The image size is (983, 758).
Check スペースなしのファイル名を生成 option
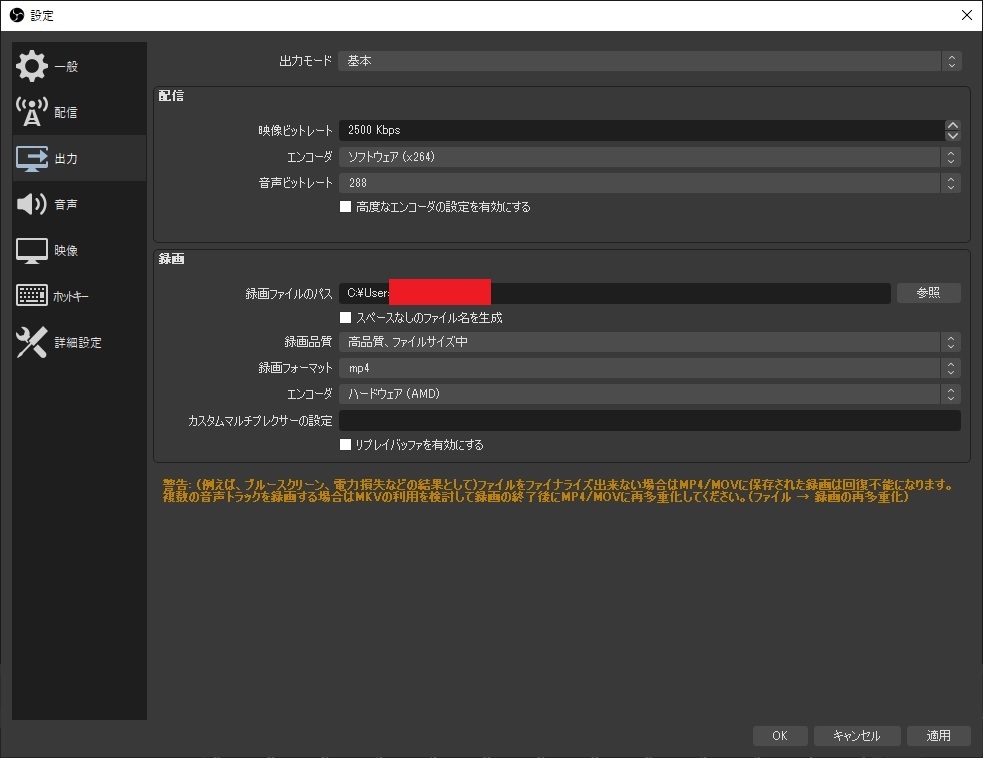[345, 317]
